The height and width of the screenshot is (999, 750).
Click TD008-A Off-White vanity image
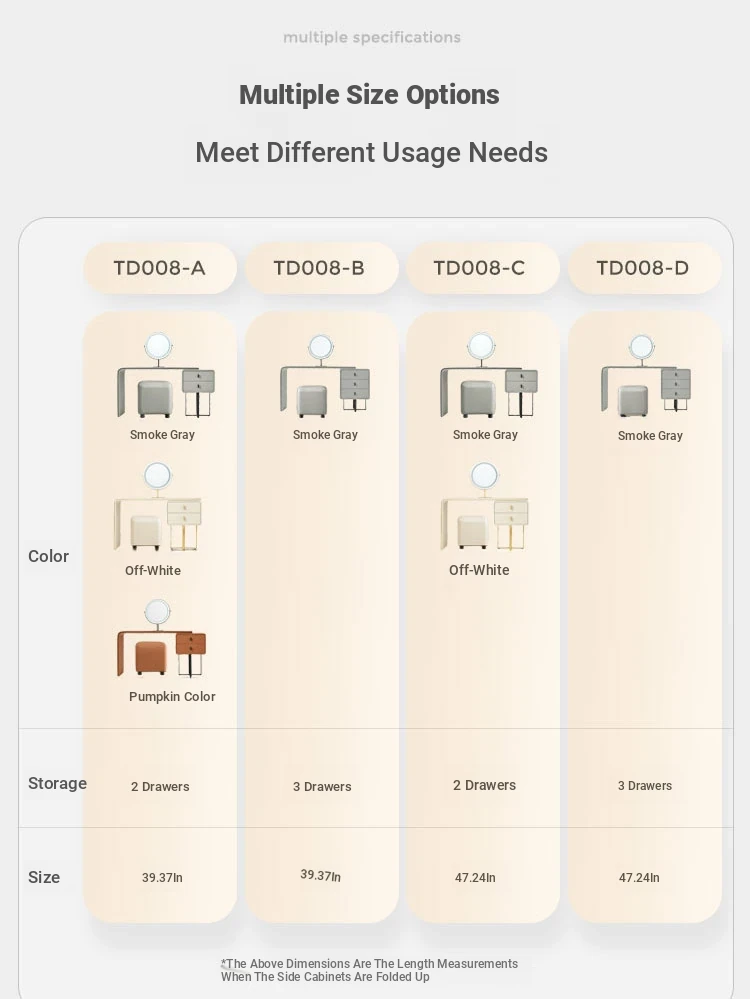pos(158,507)
